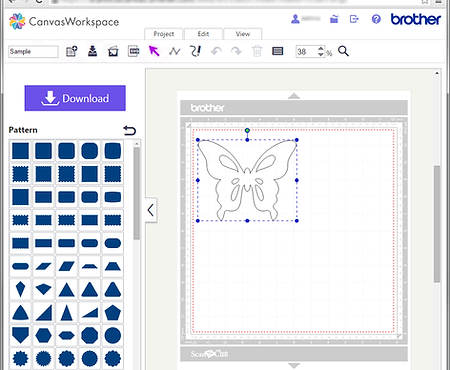The width and height of the screenshot is (450, 370).
Task: Select the octagon pattern shape
Action: click(90, 335)
